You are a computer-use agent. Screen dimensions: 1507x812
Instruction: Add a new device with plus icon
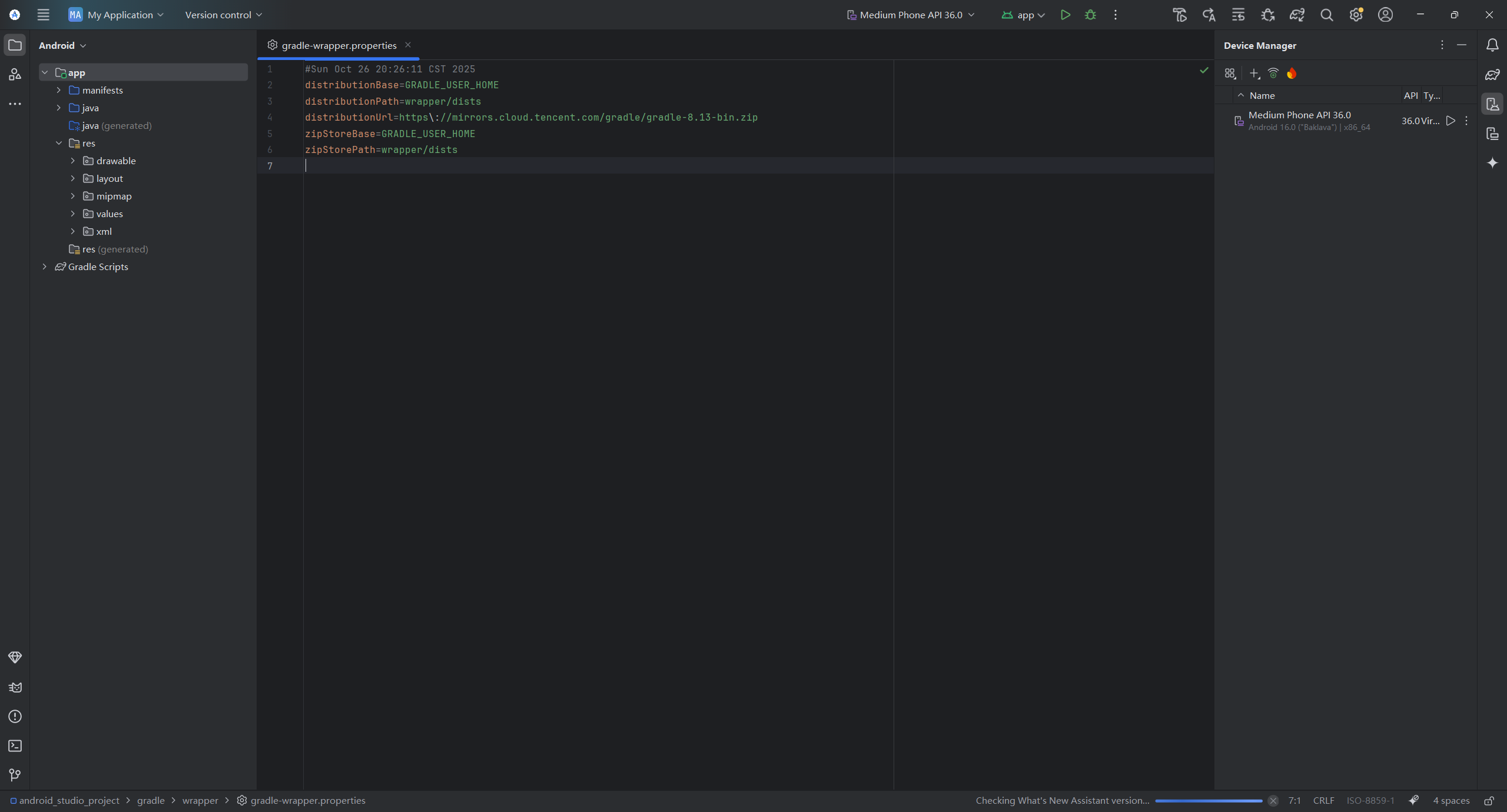[x=1254, y=74]
